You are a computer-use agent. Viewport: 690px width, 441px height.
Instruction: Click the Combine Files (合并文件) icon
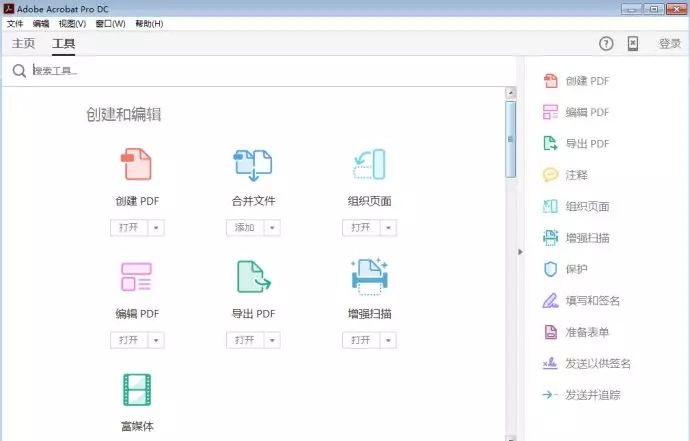pyautogui.click(x=253, y=165)
